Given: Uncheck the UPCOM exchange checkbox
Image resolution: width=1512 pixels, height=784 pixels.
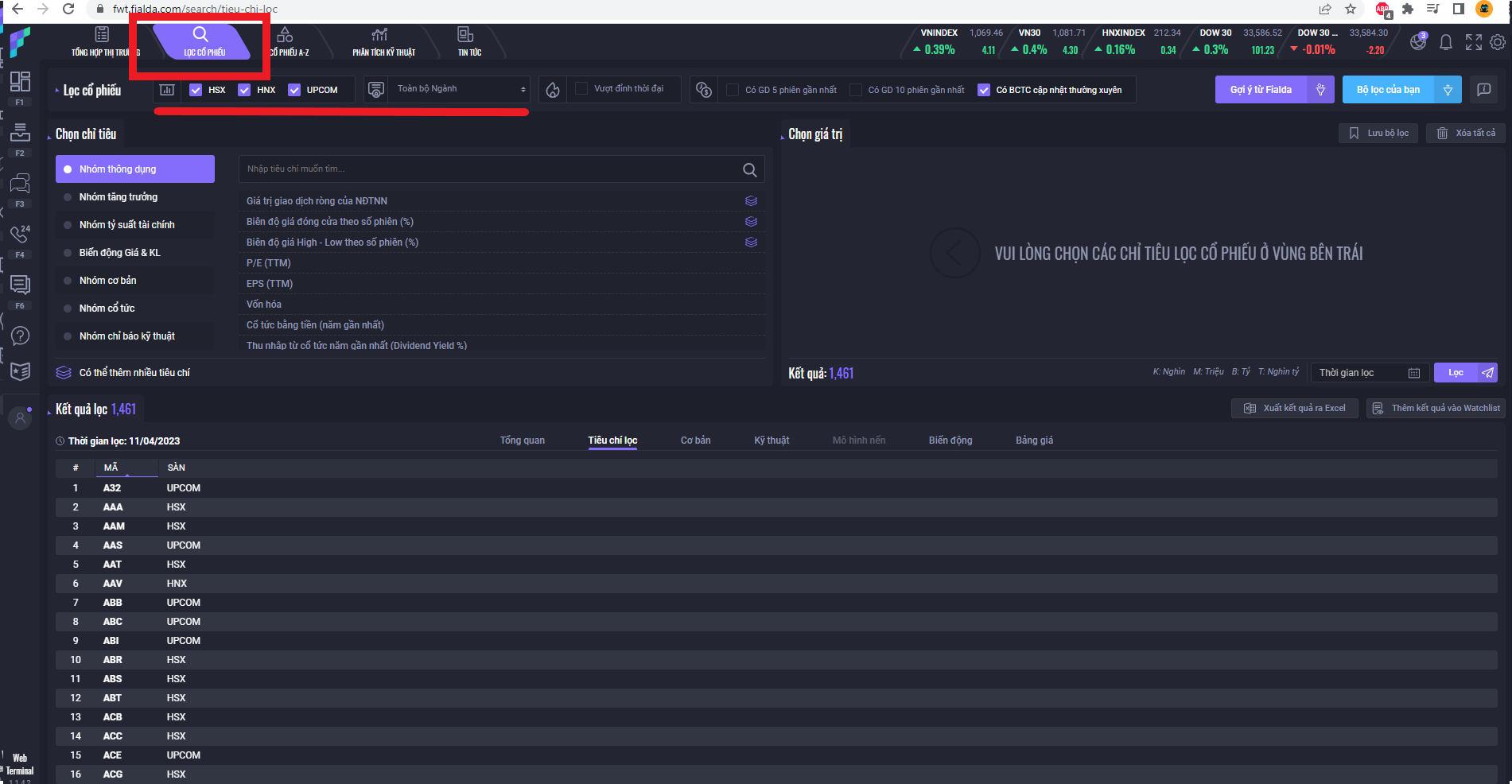Looking at the screenshot, I should click(x=294, y=90).
